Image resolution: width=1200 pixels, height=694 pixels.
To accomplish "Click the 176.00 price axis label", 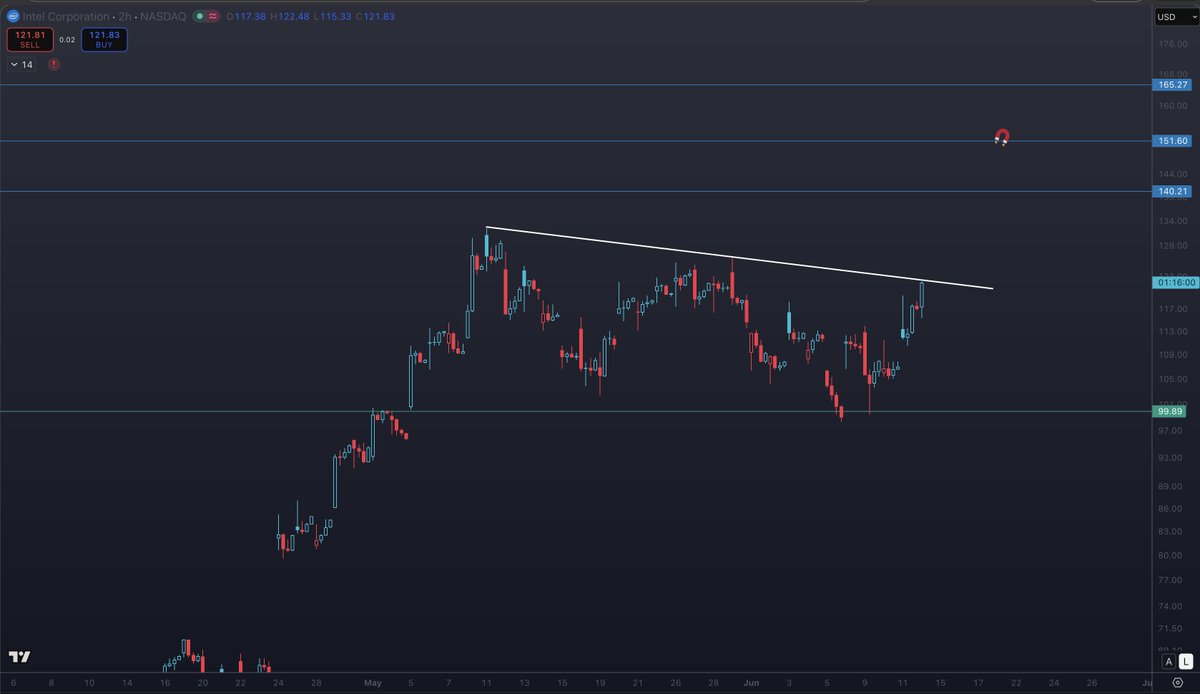I will pyautogui.click(x=1172, y=45).
